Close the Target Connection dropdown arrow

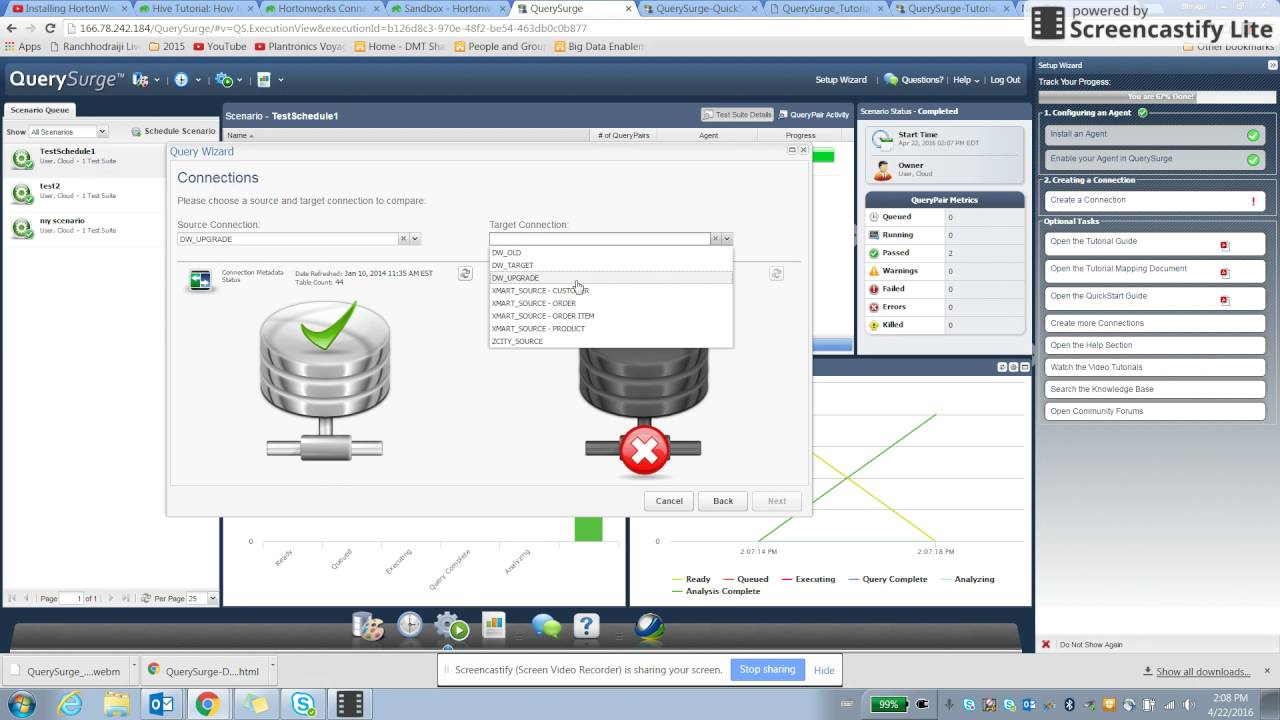tap(727, 239)
